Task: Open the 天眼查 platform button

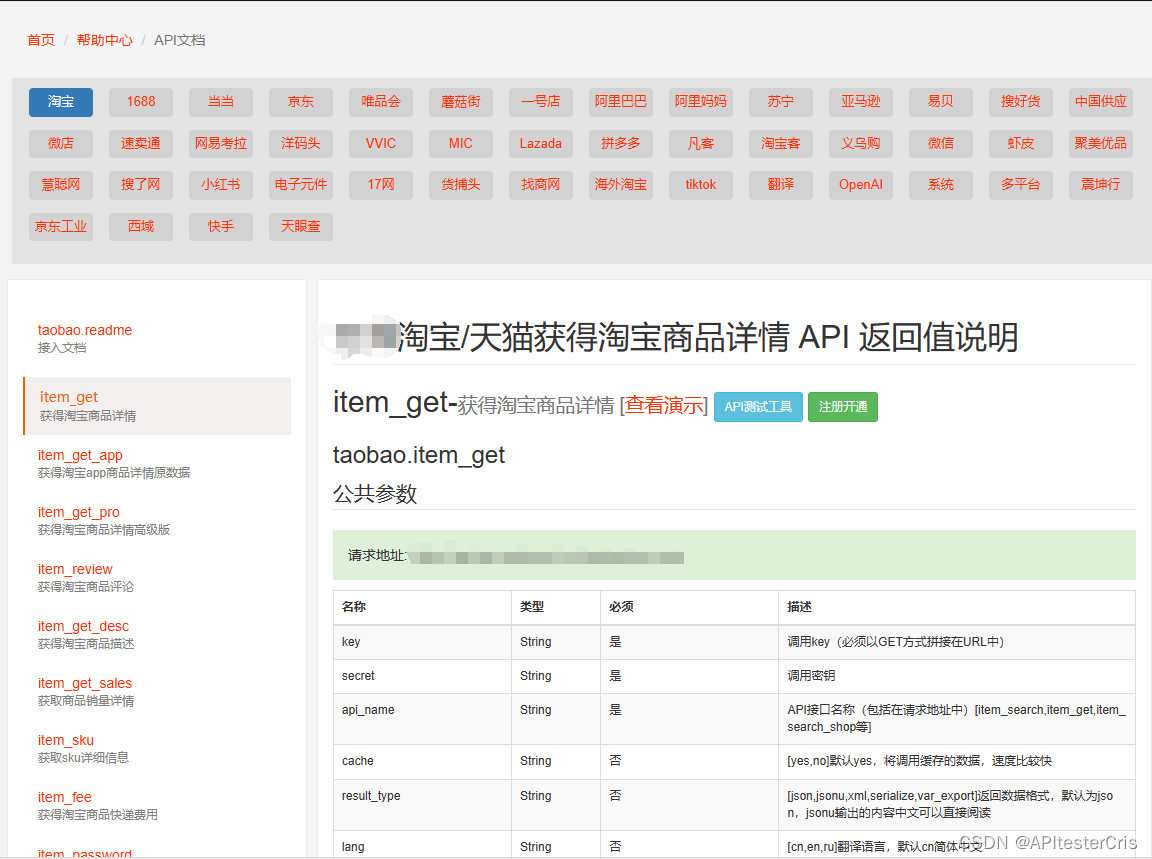Action: (x=300, y=227)
